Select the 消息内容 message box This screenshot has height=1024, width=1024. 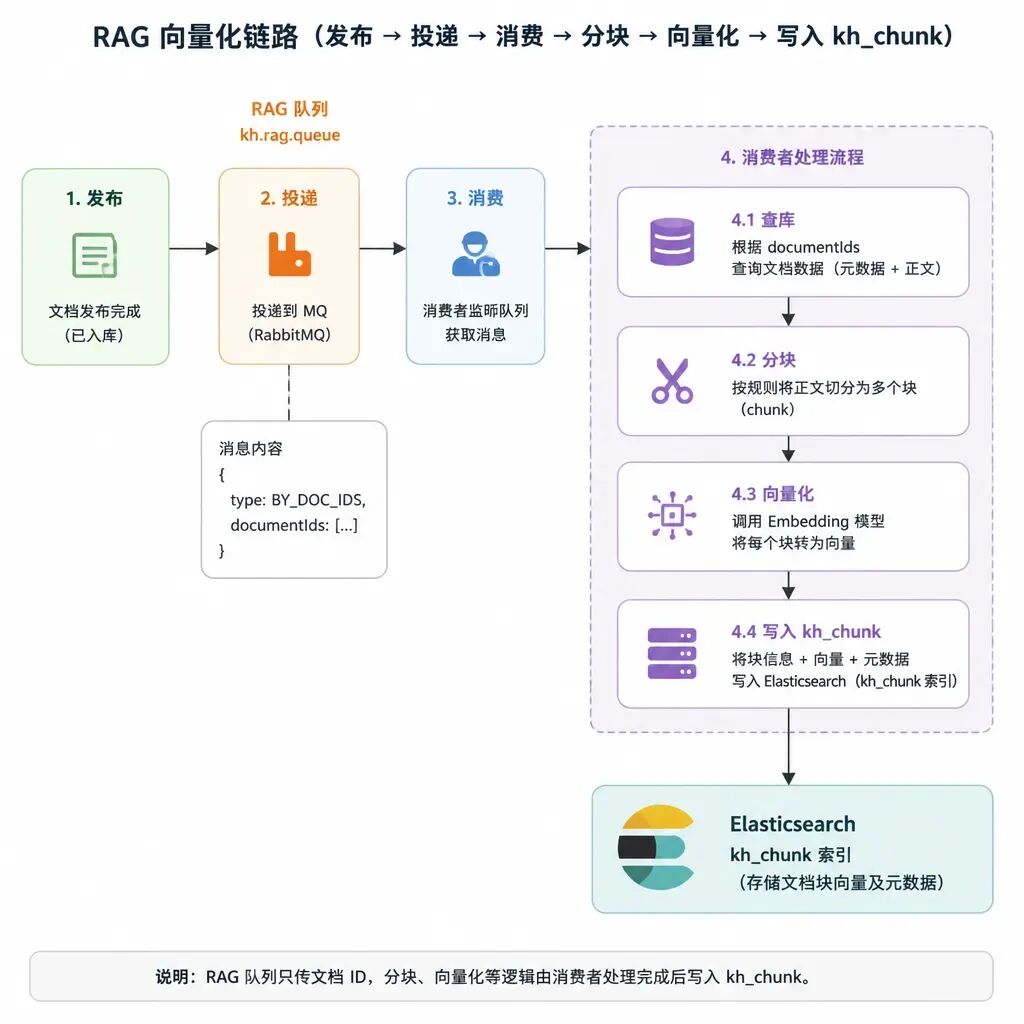coord(294,500)
